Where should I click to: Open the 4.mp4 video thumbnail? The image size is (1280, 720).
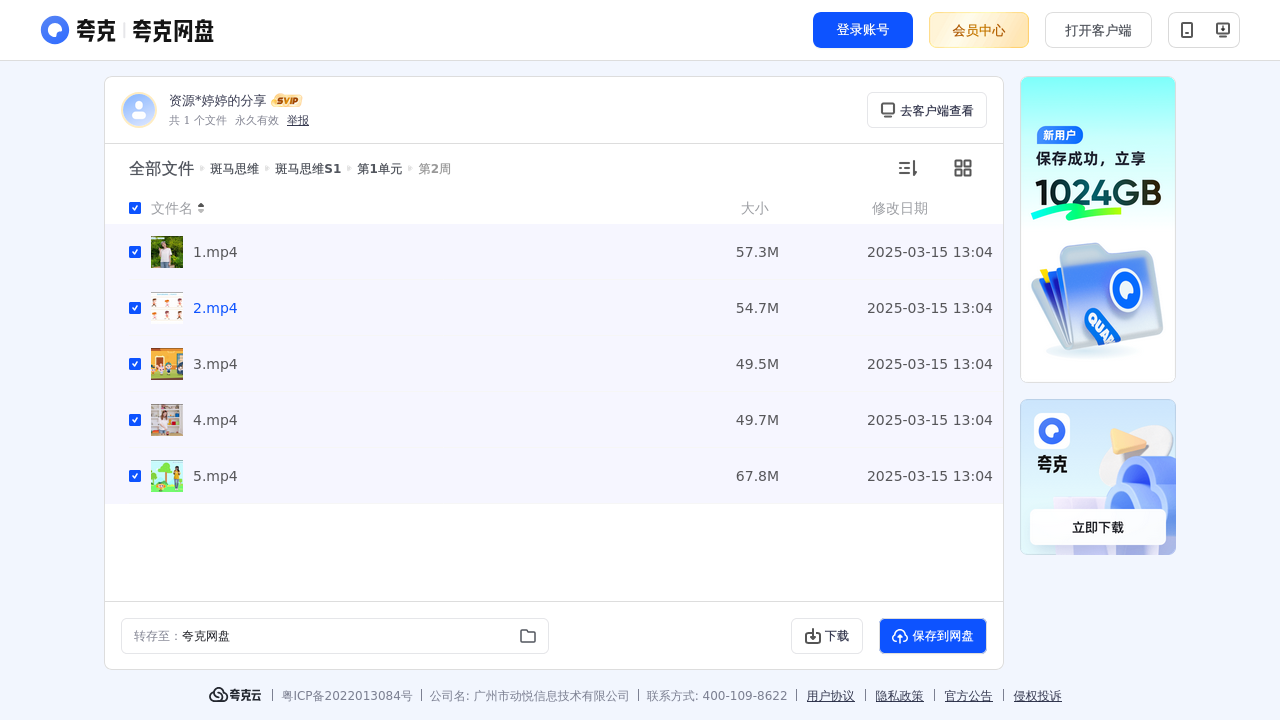pos(167,420)
